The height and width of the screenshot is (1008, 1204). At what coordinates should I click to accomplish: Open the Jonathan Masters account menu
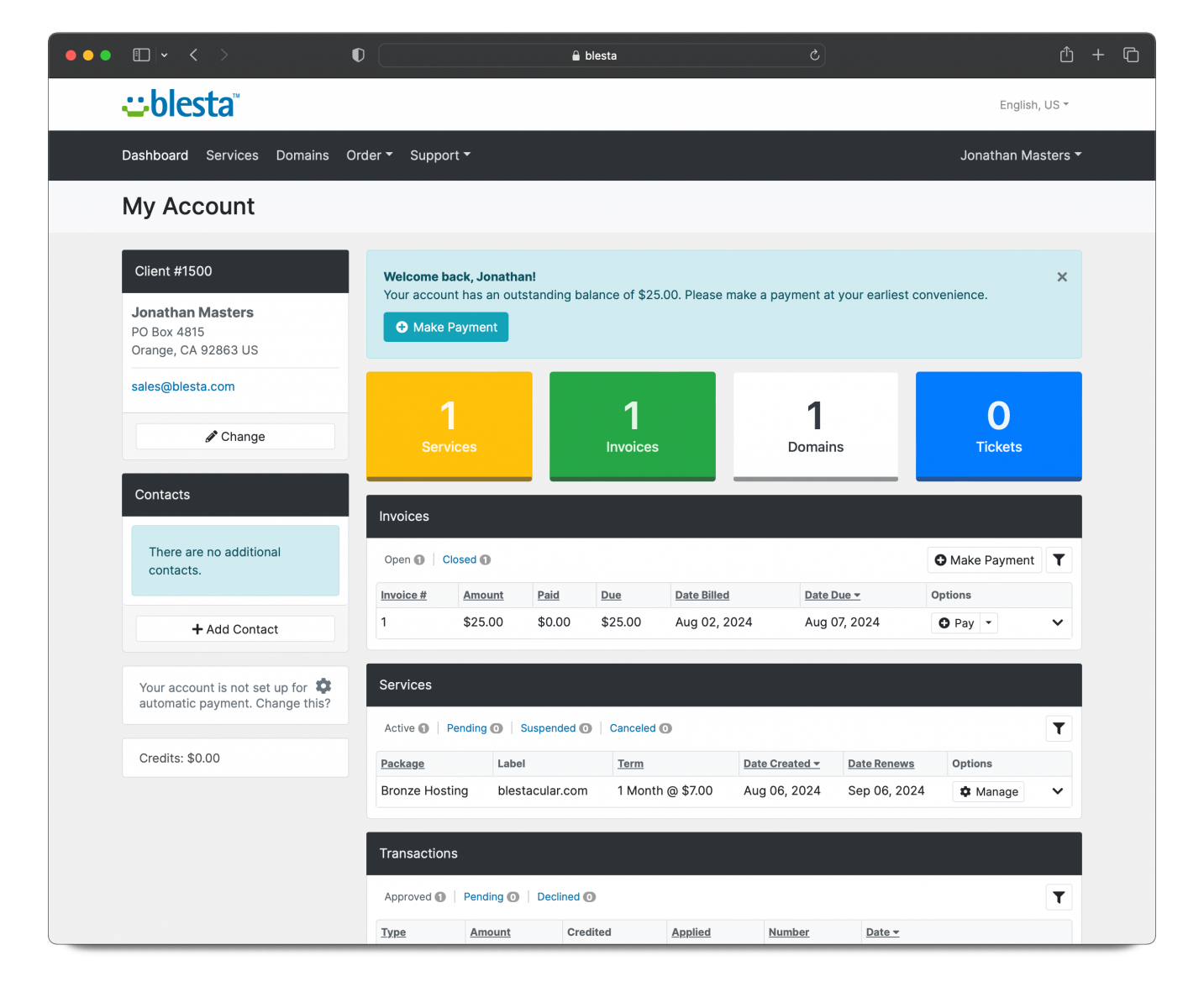[x=1020, y=155]
